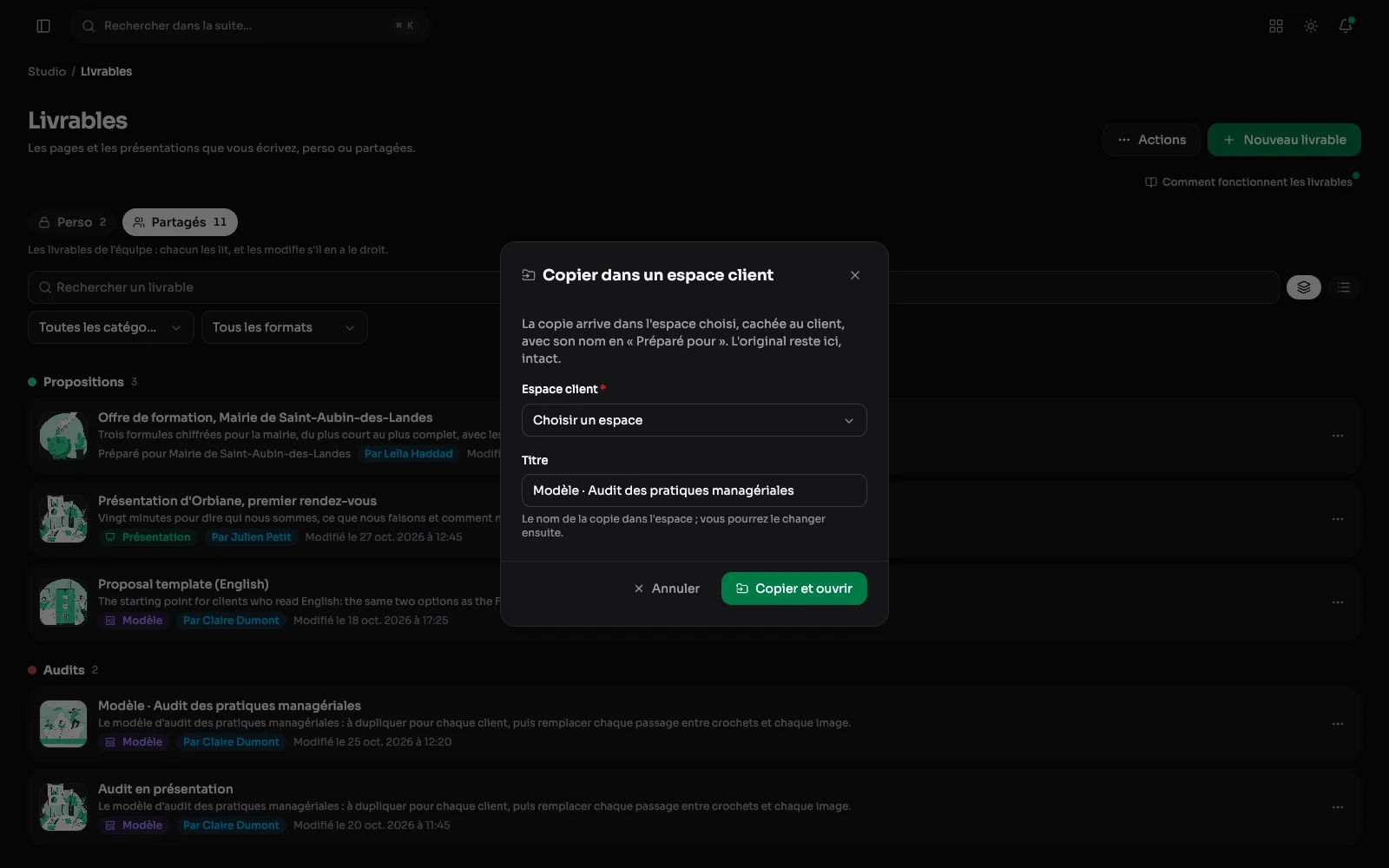Image resolution: width=1389 pixels, height=868 pixels.
Task: Click the Par Leïla Haddad tag
Action: pos(408,454)
